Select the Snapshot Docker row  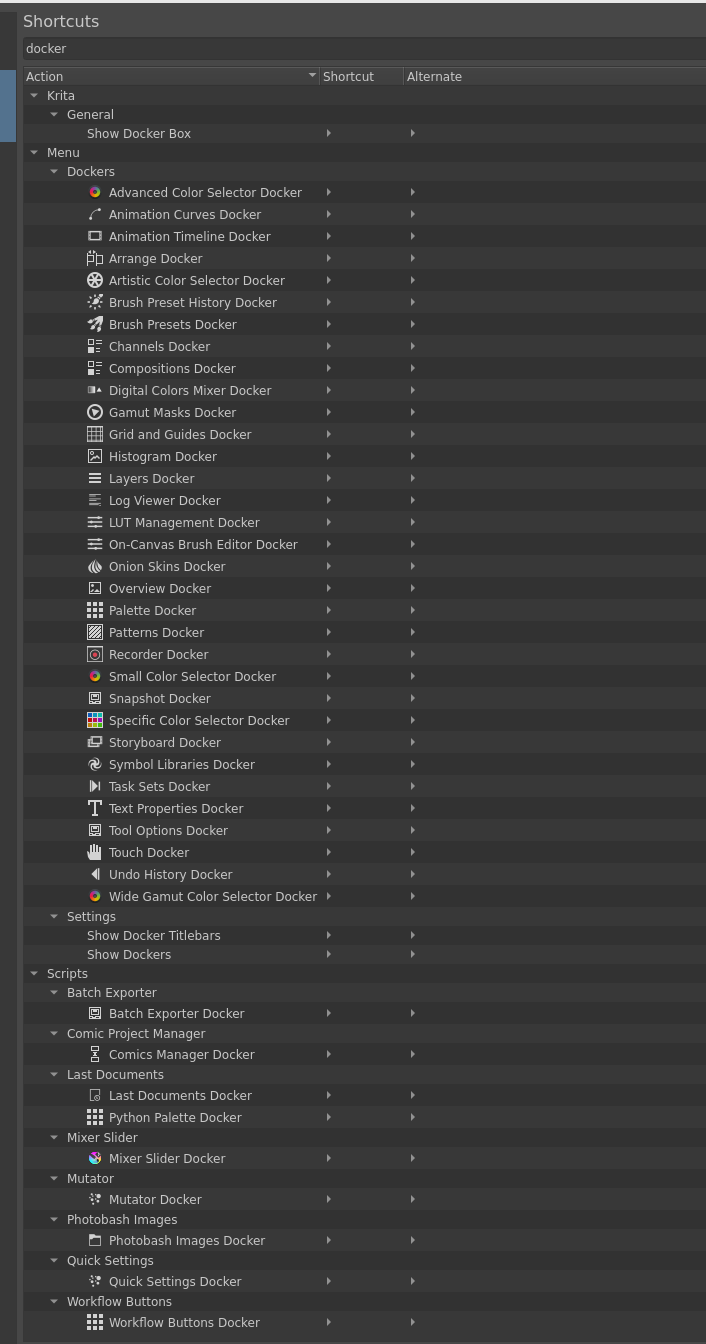[x=364, y=698]
